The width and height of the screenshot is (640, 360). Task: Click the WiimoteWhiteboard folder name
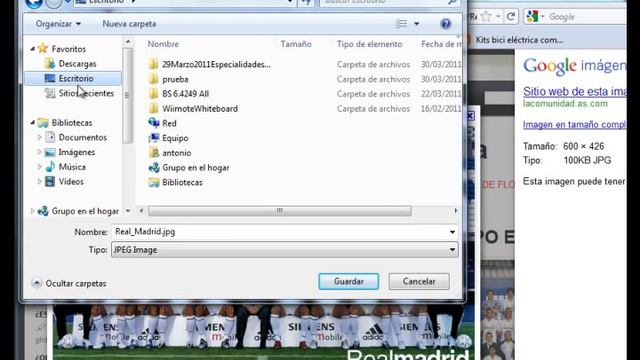click(x=200, y=109)
